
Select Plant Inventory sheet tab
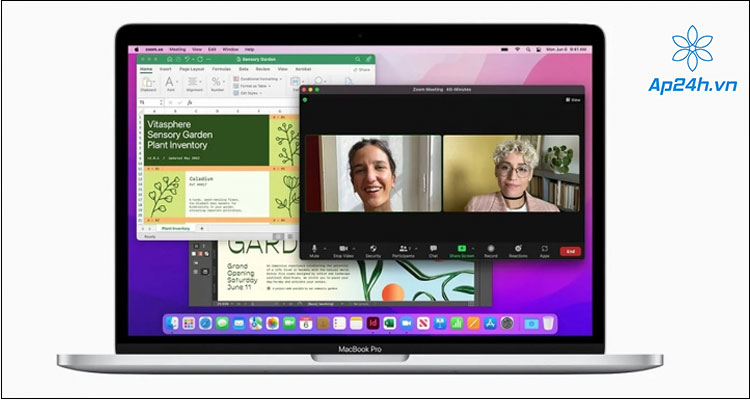coord(176,229)
